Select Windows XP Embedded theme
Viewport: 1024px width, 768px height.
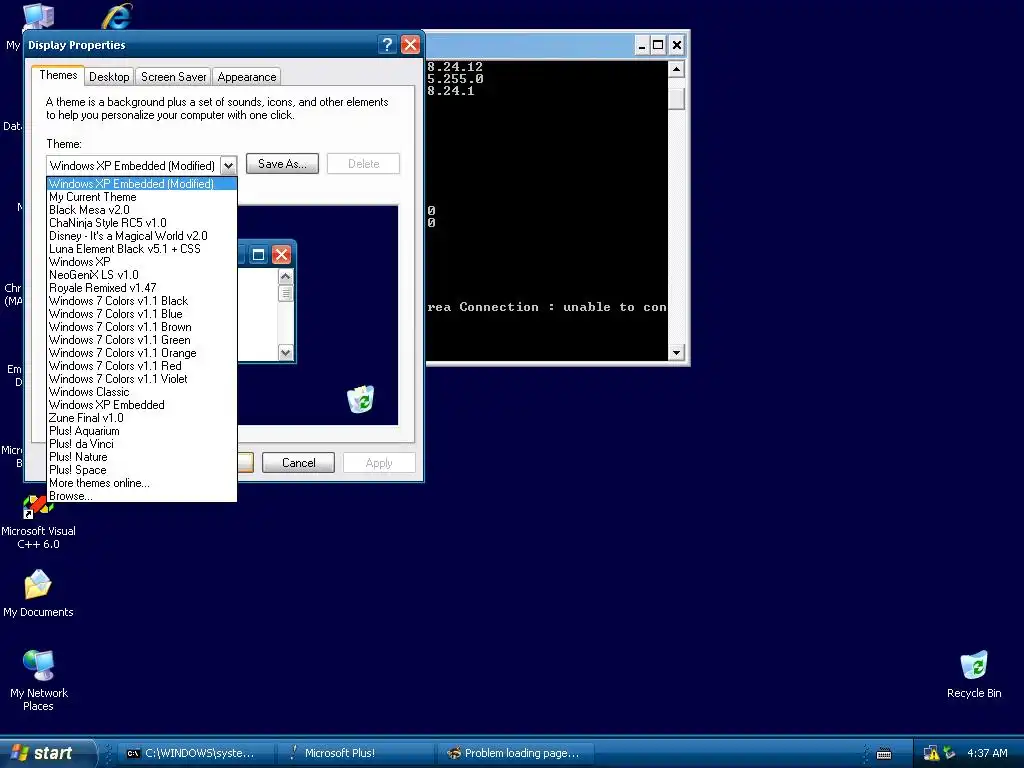[x=142, y=405]
